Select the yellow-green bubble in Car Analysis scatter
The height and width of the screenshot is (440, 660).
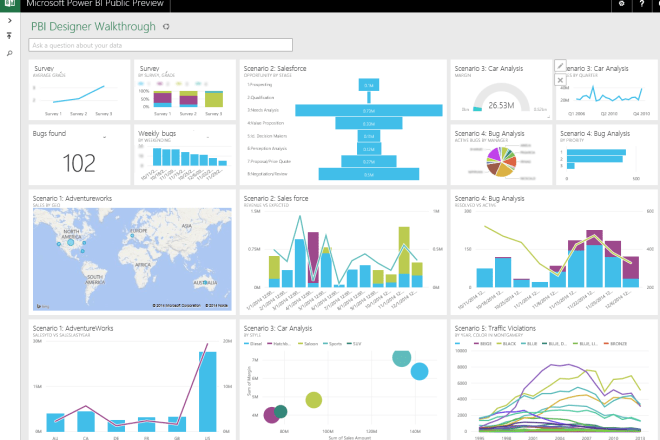coord(314,400)
